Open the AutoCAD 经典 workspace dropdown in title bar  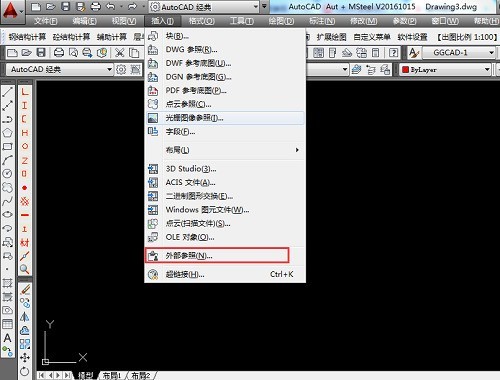tap(204, 7)
